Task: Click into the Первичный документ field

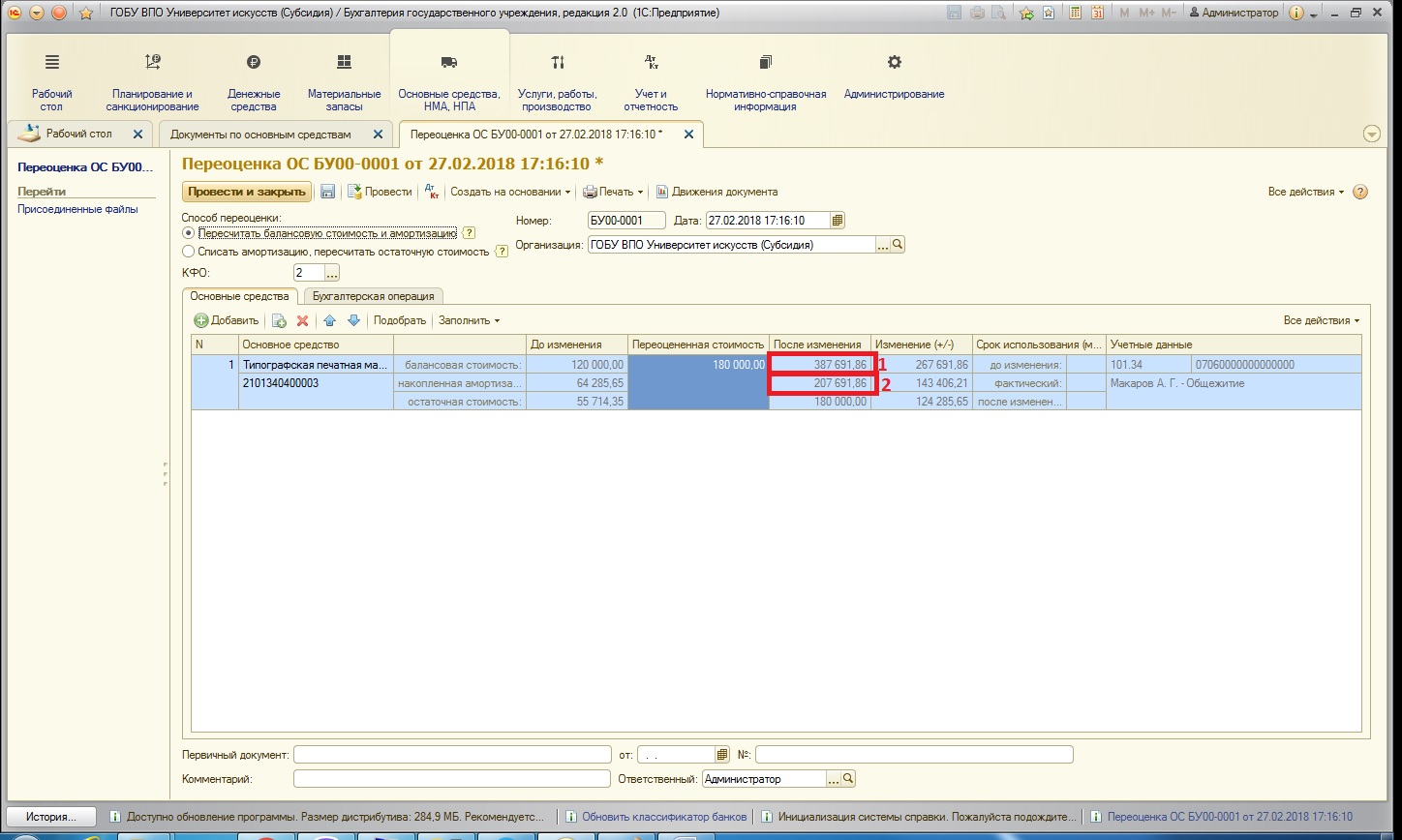Action: (x=452, y=754)
